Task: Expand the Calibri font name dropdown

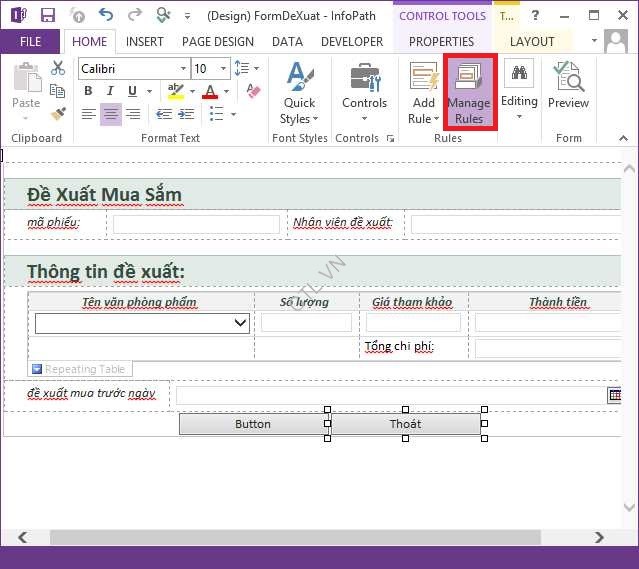Action: click(x=183, y=69)
